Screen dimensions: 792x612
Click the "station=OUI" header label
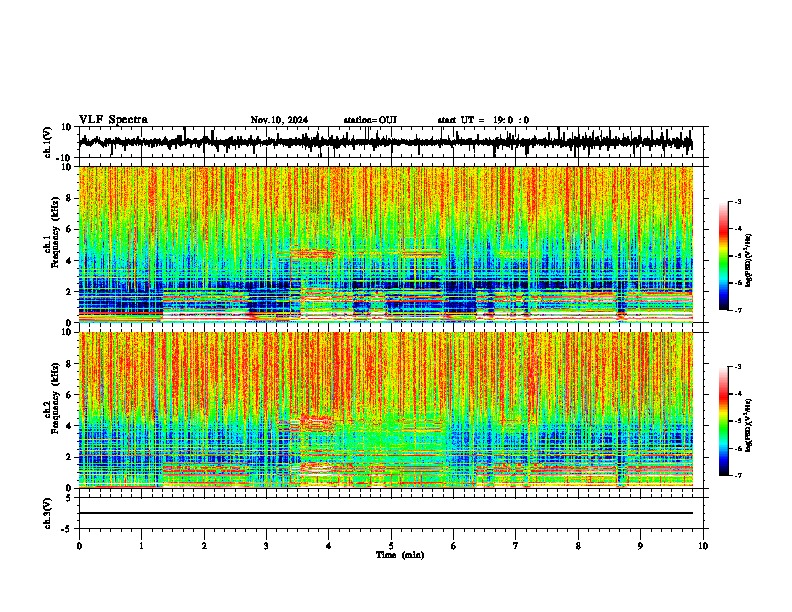click(370, 120)
